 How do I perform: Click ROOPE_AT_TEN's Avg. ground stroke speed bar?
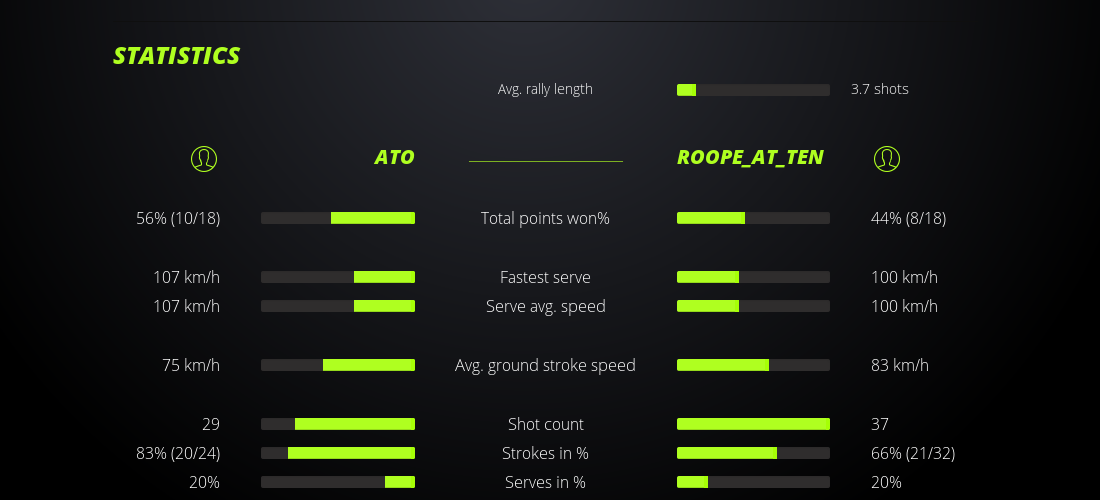[x=753, y=365]
